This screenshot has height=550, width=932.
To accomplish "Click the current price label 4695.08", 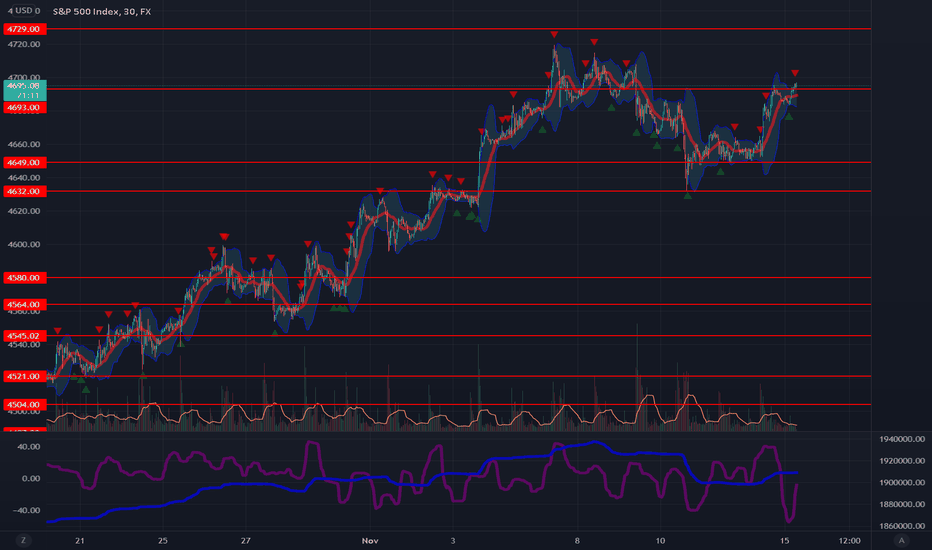I will pos(24,90).
